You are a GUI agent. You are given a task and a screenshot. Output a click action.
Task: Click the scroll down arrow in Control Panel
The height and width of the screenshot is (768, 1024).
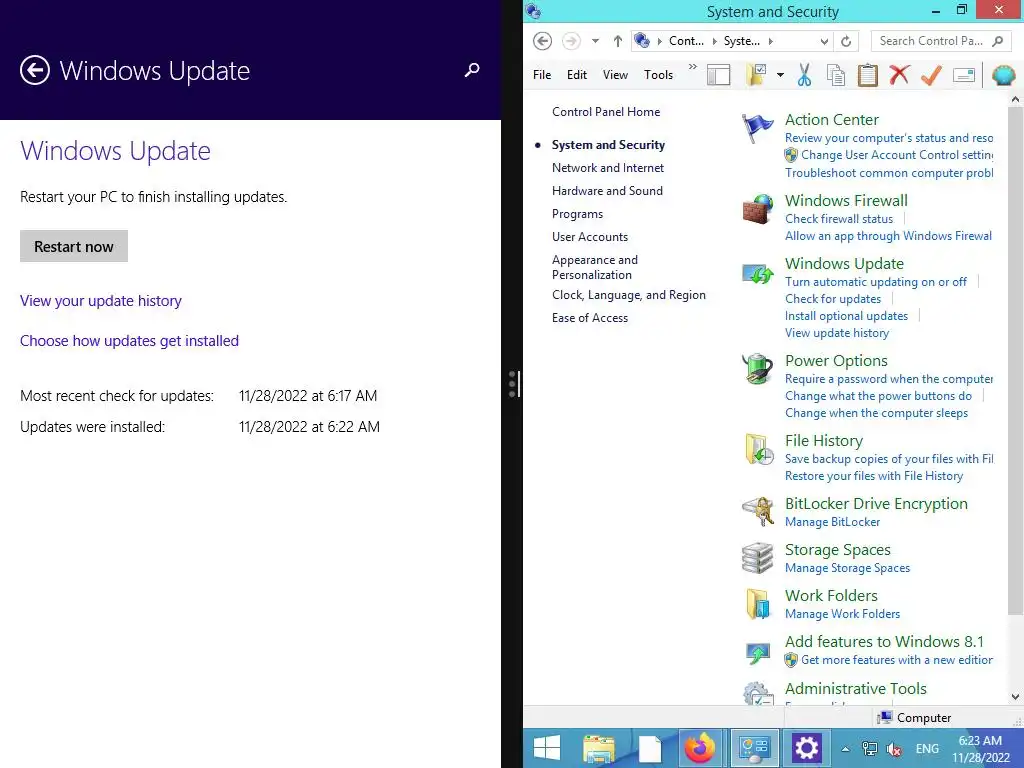click(1016, 697)
